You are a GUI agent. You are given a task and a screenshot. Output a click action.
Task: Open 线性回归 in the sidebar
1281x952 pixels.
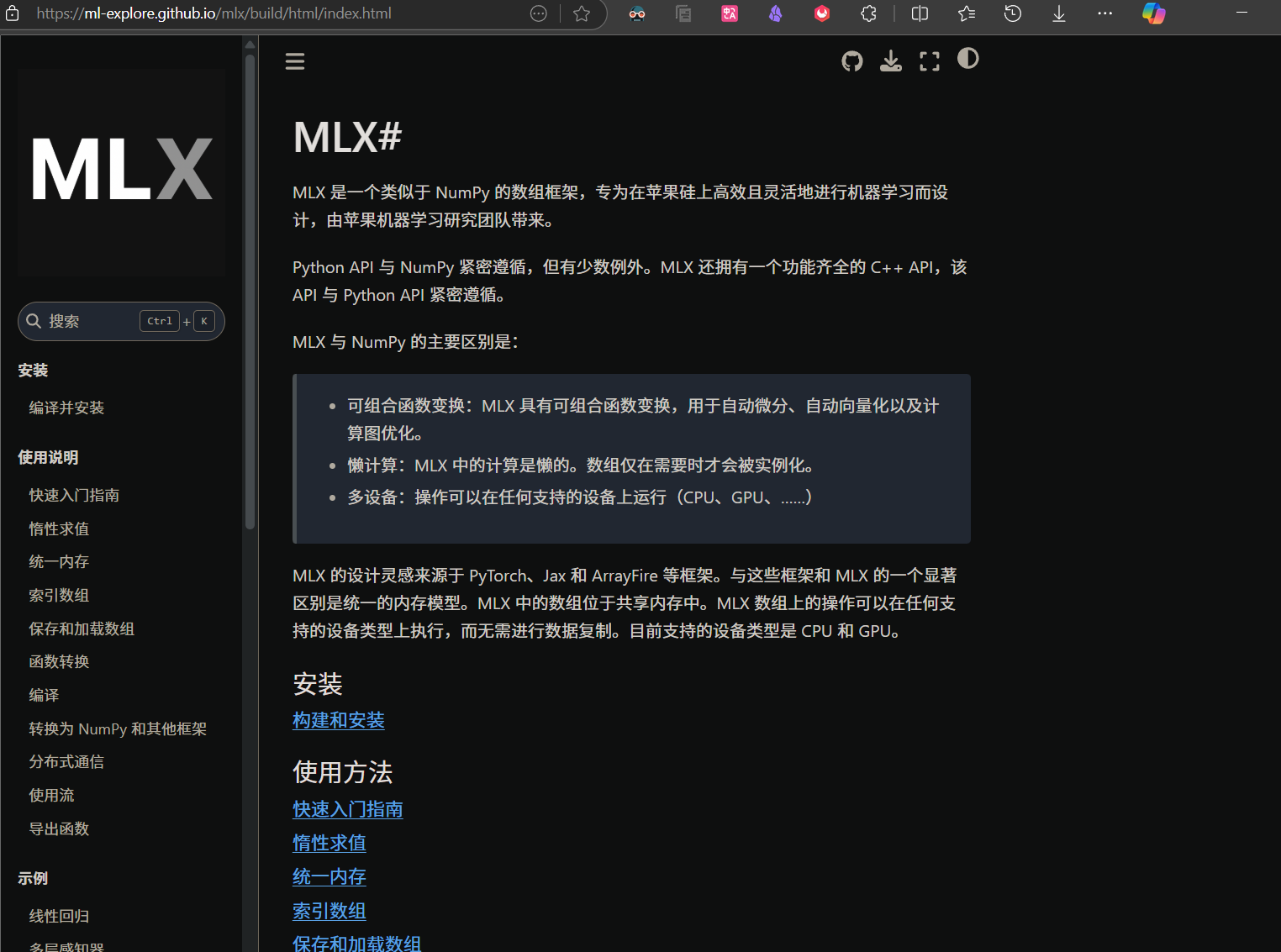click(x=59, y=916)
